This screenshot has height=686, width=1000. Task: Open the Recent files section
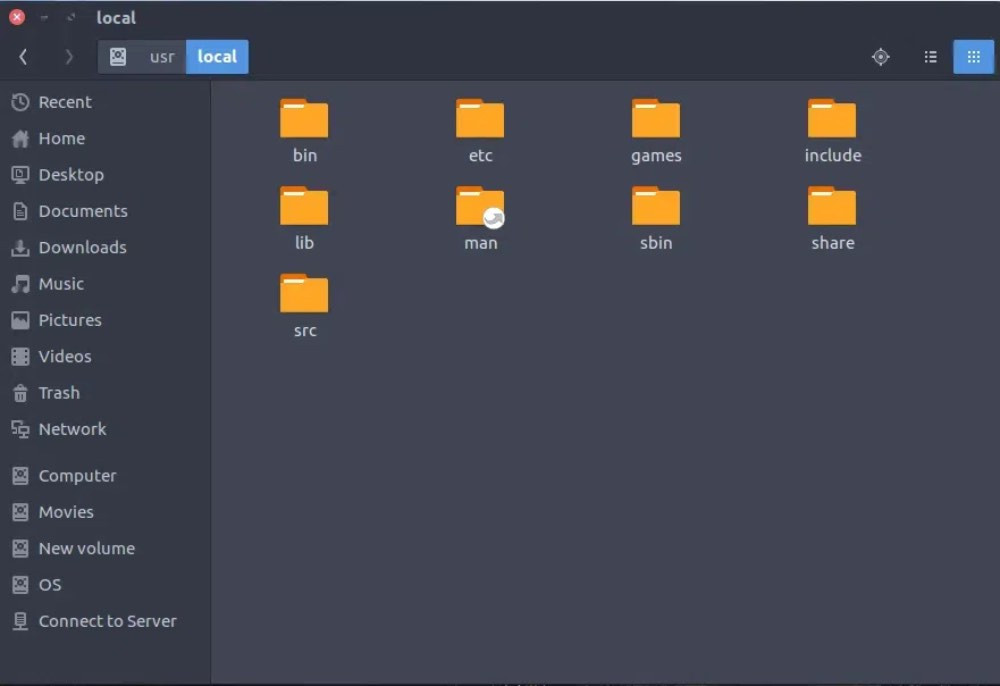pos(64,101)
